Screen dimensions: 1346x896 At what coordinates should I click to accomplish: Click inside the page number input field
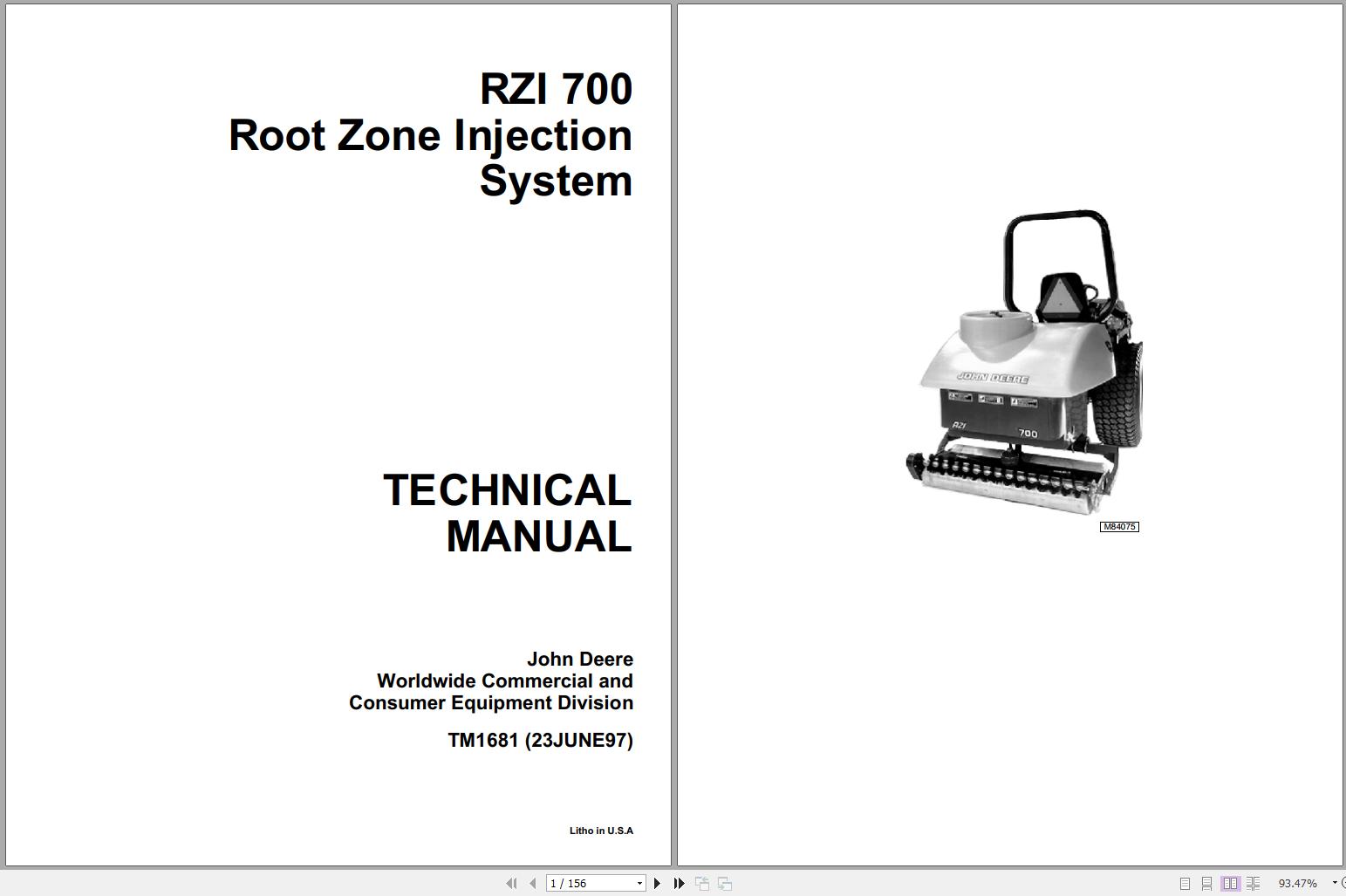click(x=584, y=883)
